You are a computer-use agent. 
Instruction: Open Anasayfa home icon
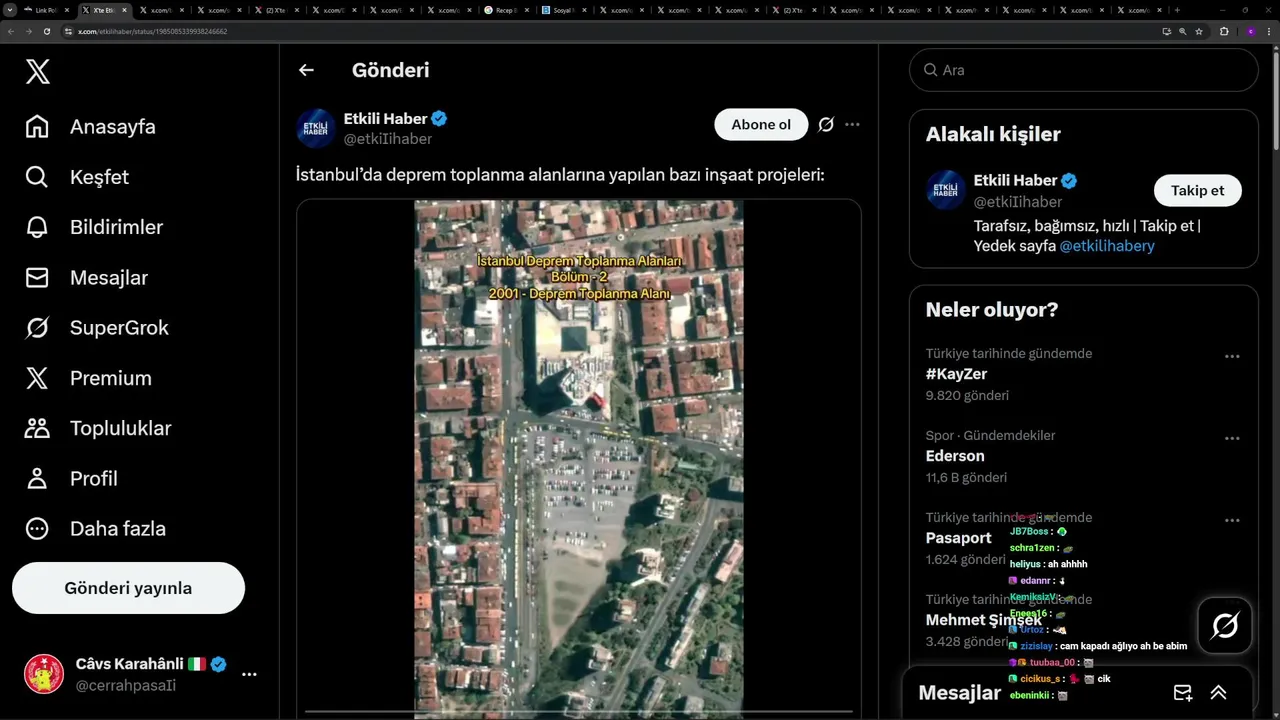(x=37, y=127)
